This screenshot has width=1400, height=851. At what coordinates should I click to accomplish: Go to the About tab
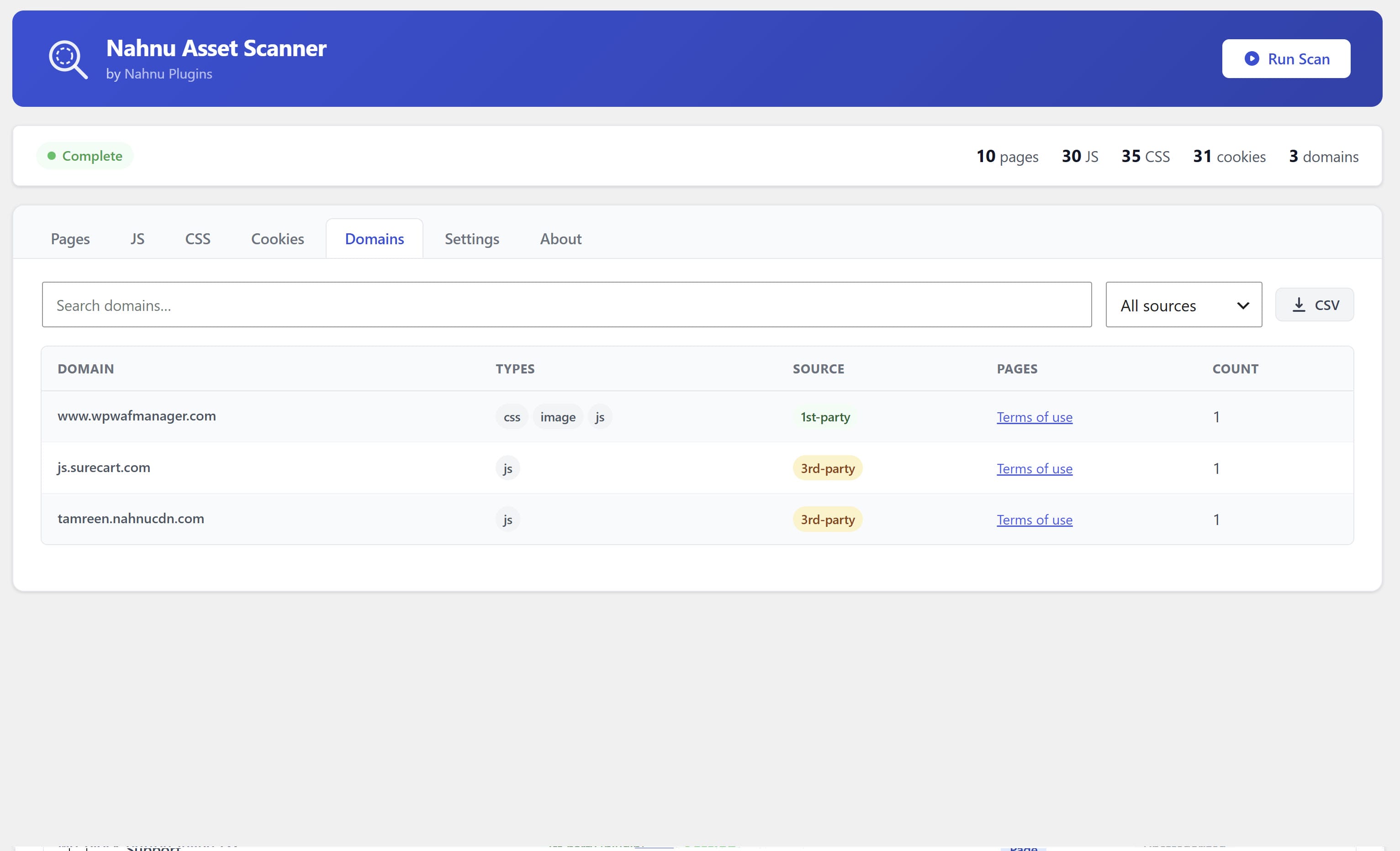coord(561,239)
